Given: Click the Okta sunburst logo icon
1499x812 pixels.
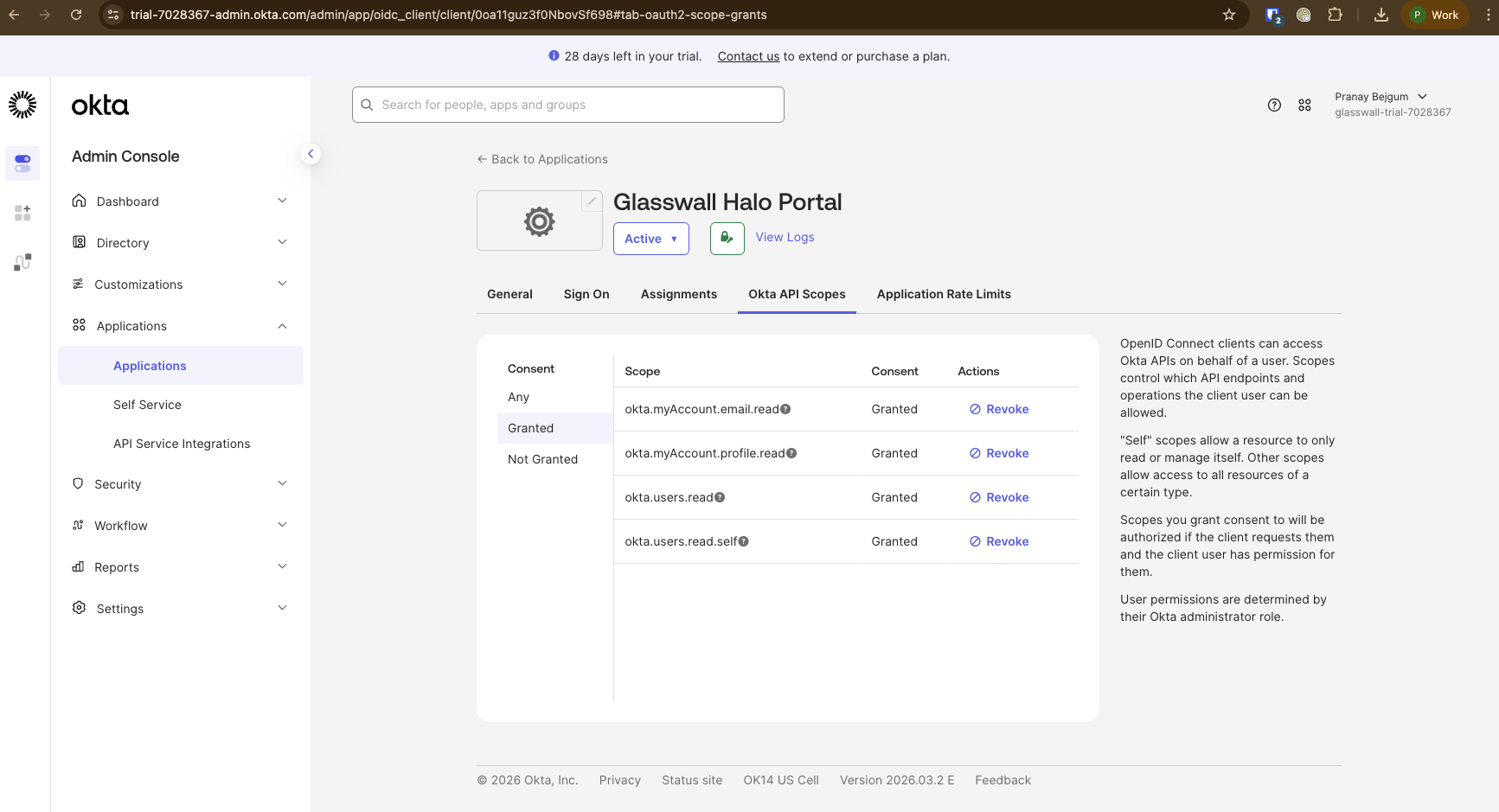Looking at the screenshot, I should tap(22, 105).
